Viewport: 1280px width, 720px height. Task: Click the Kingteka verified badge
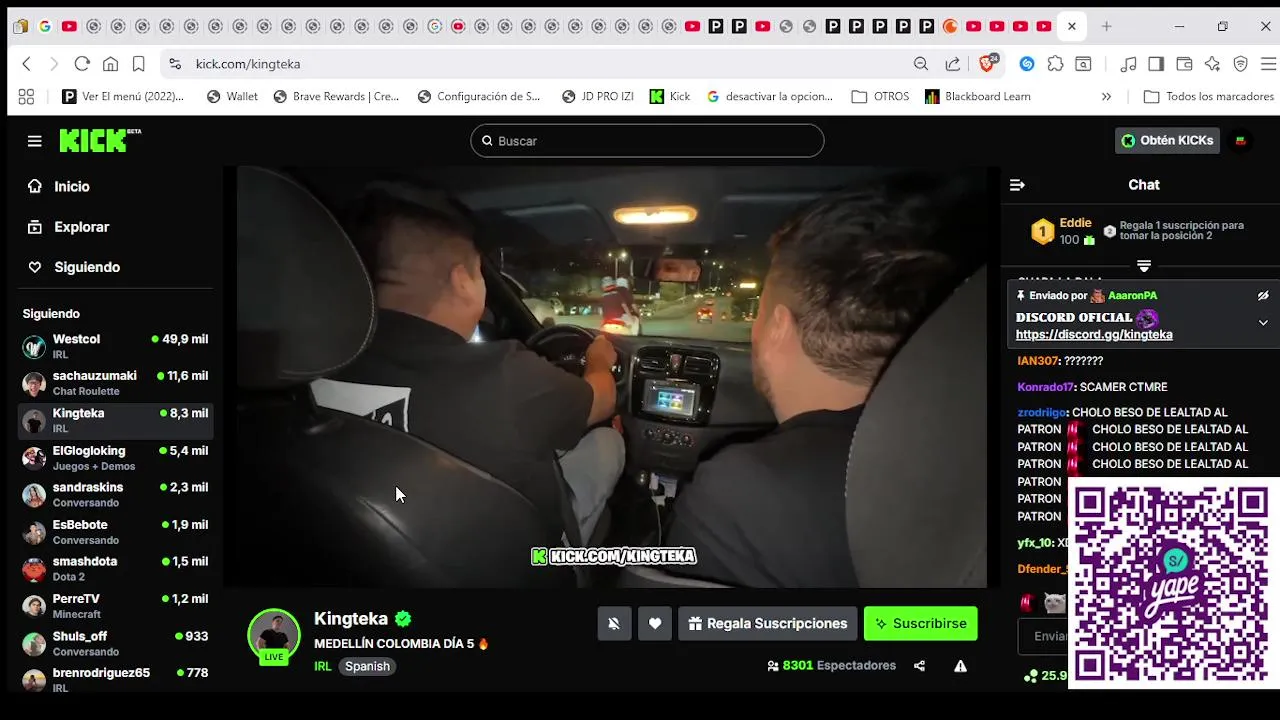pos(403,619)
